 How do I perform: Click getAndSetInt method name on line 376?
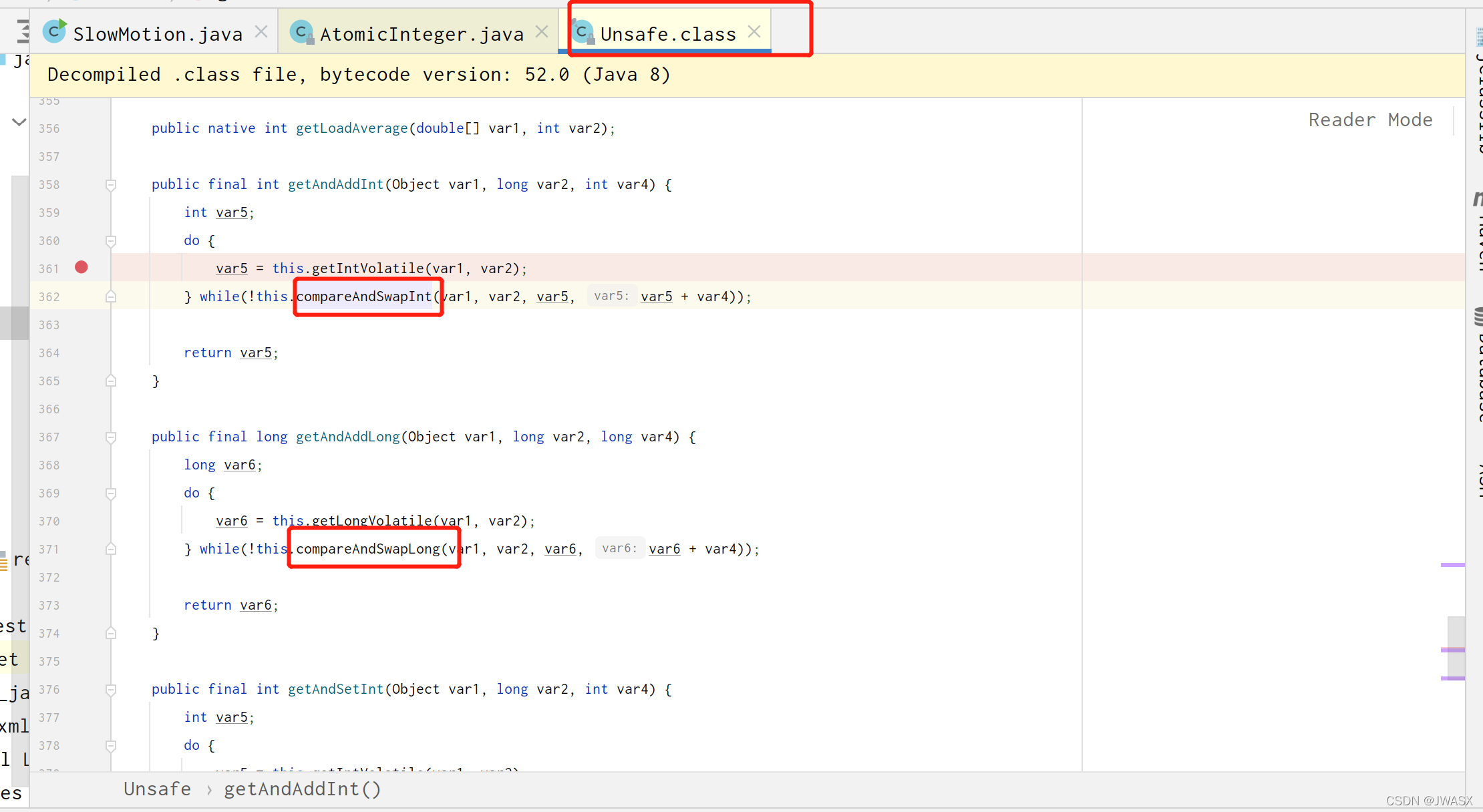click(x=336, y=688)
